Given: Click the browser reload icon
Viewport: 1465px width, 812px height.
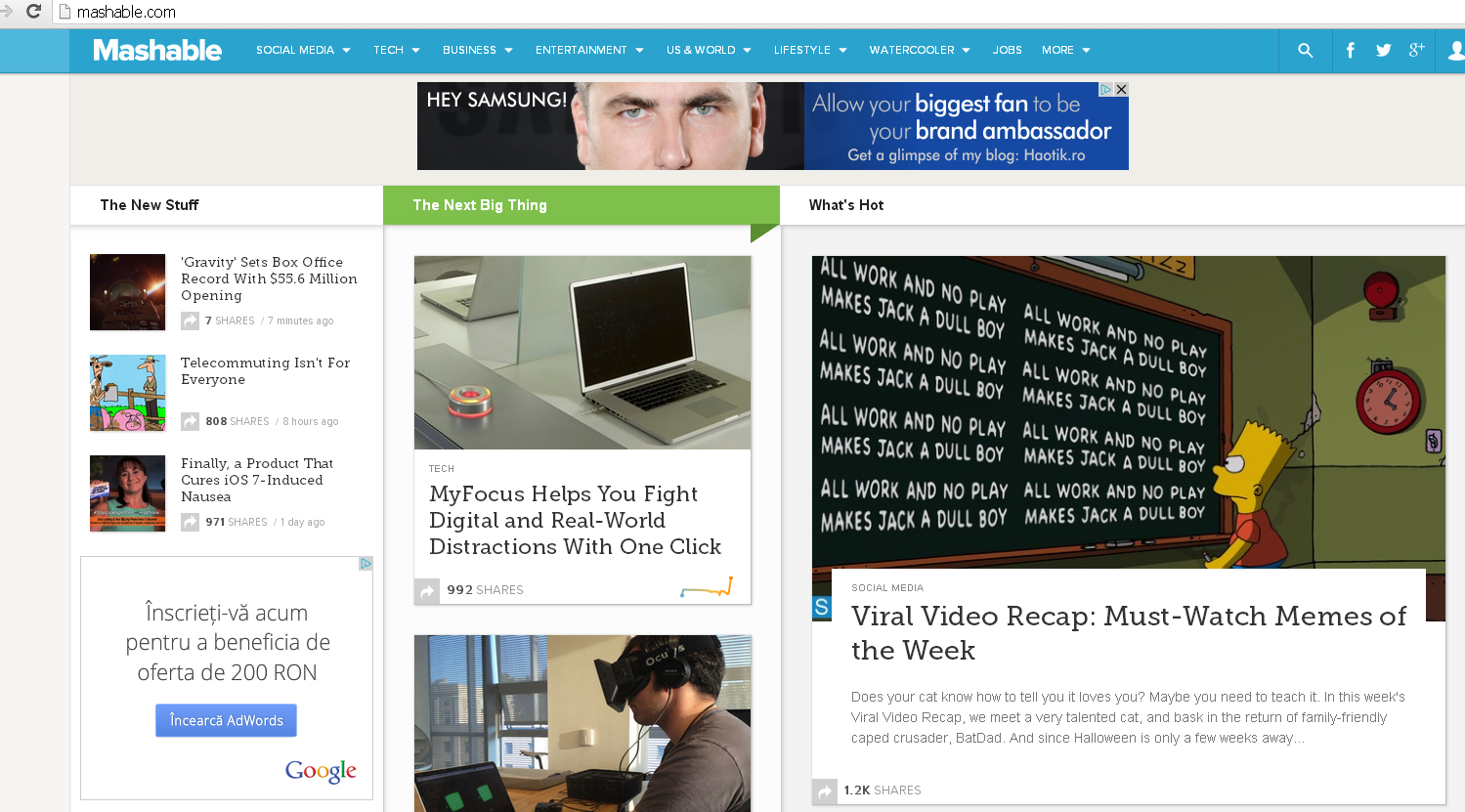Looking at the screenshot, I should [x=33, y=12].
